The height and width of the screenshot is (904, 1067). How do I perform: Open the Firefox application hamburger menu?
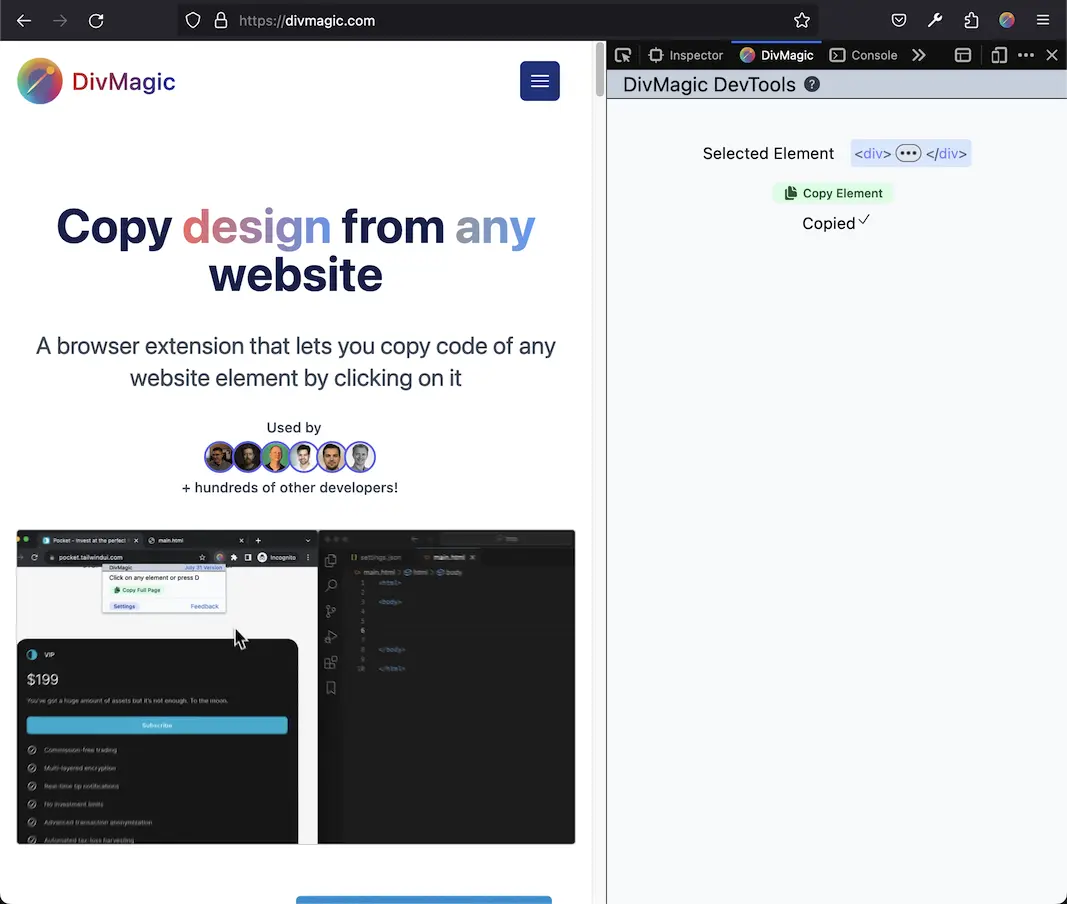[1043, 20]
